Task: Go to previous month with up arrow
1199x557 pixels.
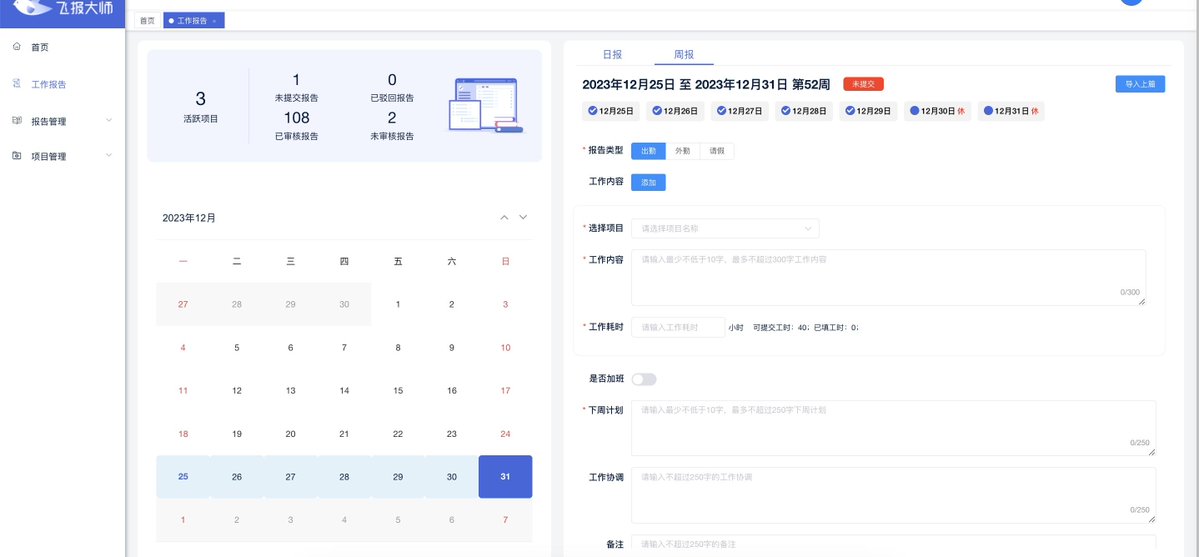Action: click(504, 217)
